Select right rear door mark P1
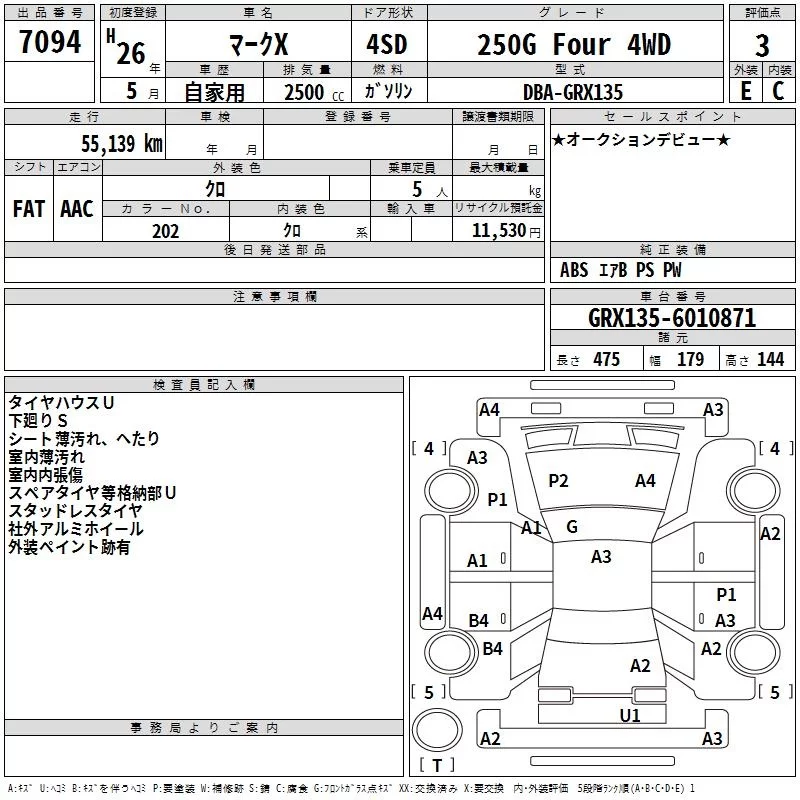Viewport: 800px width, 800px height. click(x=727, y=595)
